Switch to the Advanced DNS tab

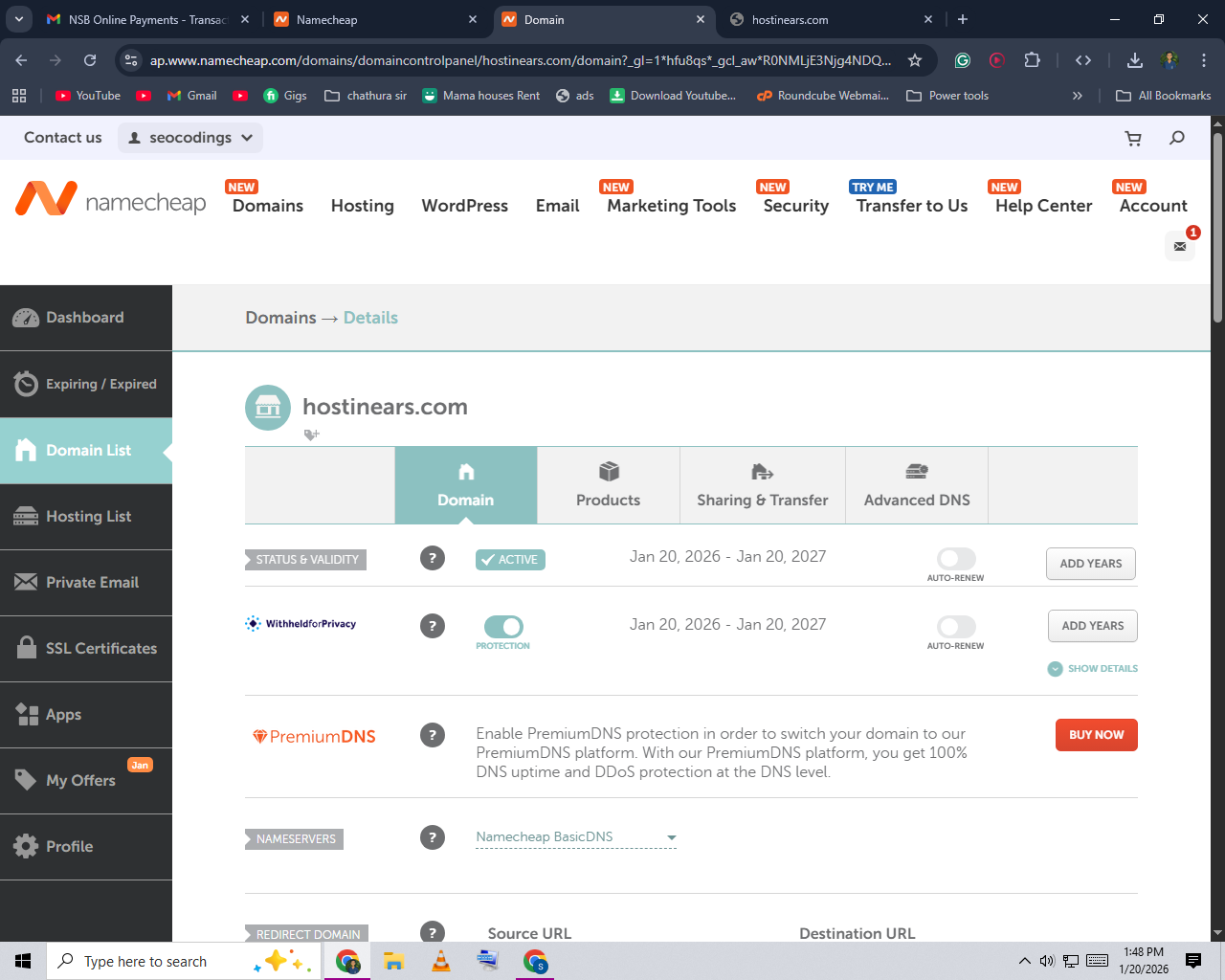pos(917,485)
